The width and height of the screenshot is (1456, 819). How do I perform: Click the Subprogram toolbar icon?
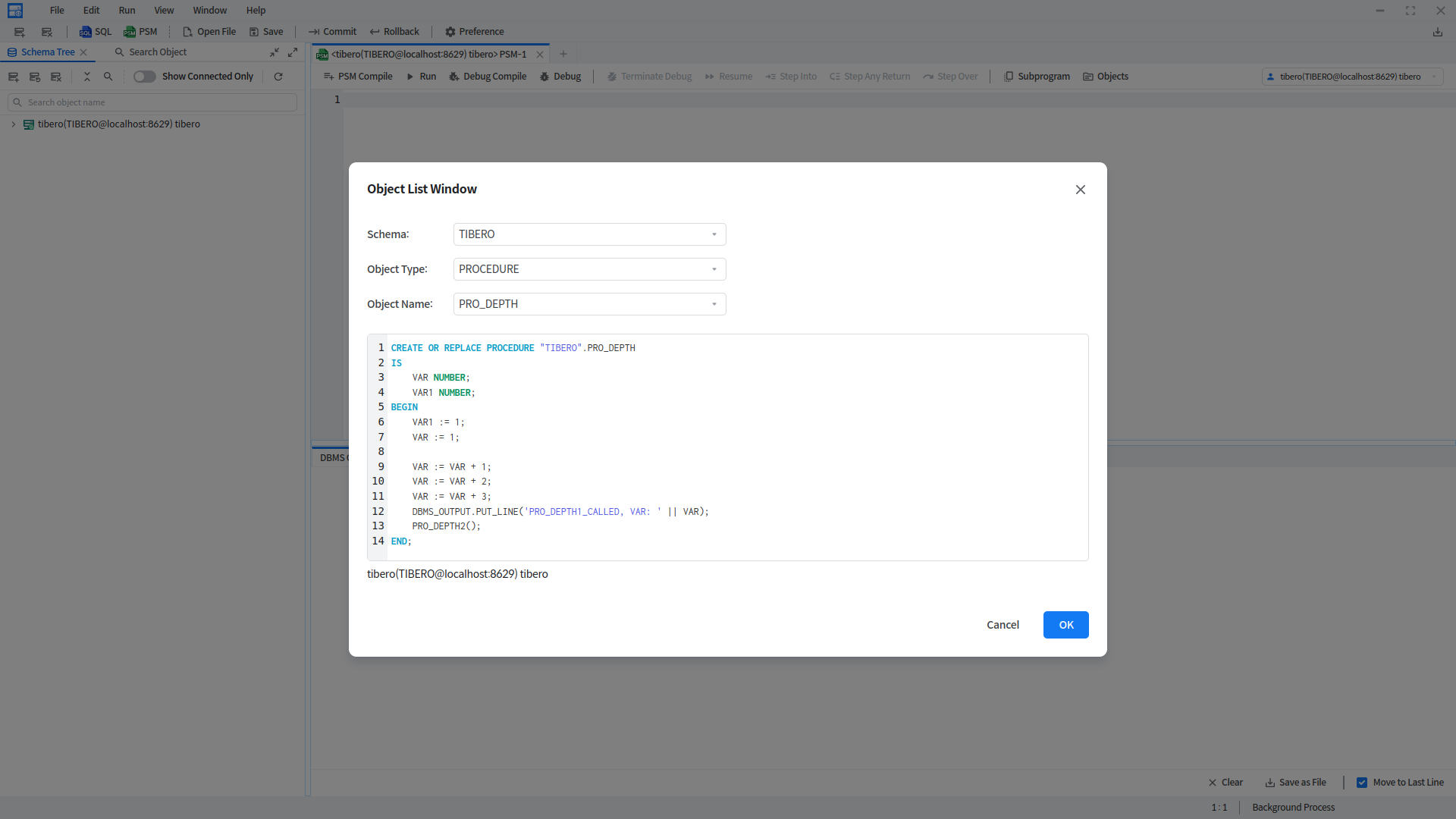(x=1009, y=77)
